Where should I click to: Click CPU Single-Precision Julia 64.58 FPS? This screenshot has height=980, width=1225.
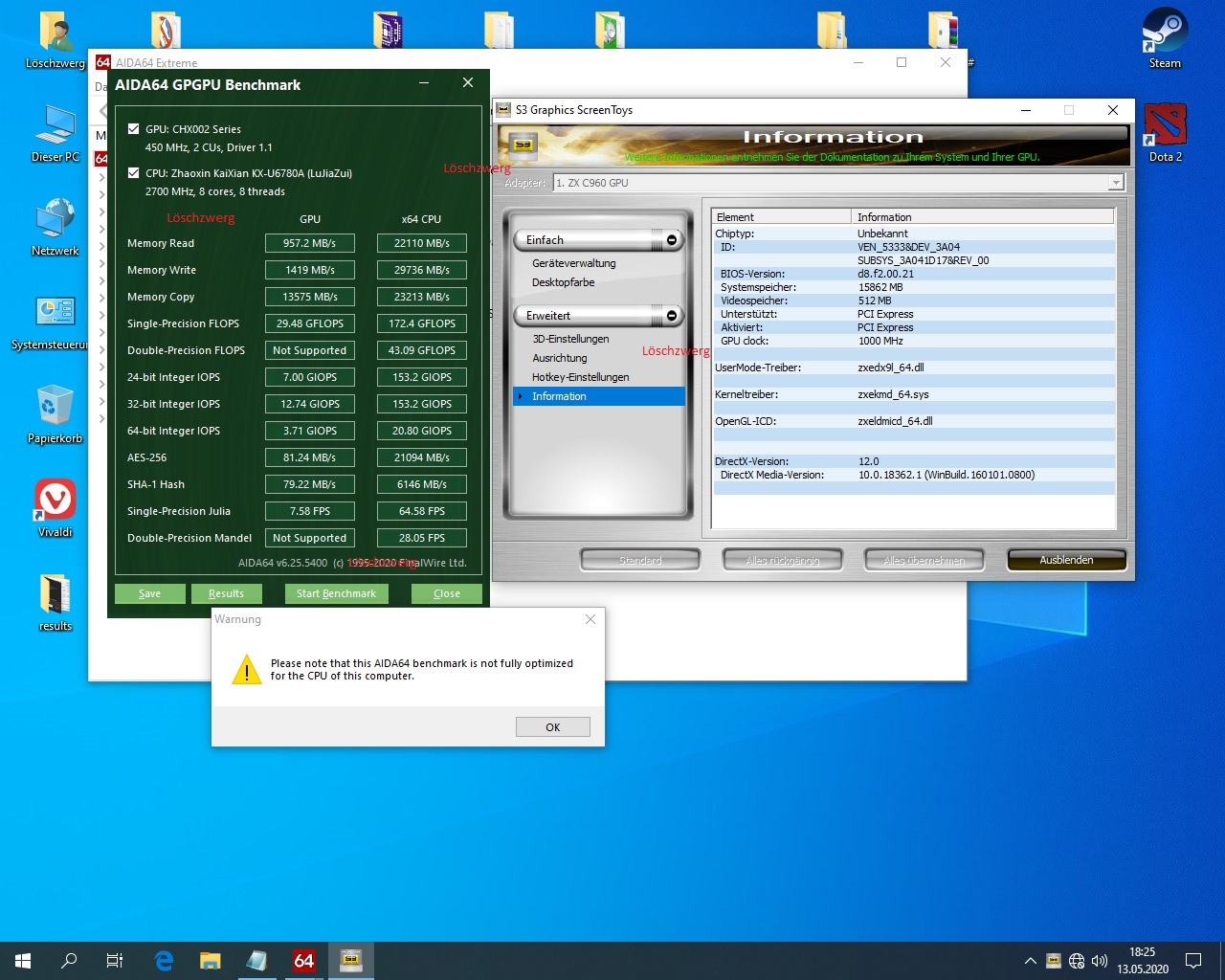[x=422, y=511]
